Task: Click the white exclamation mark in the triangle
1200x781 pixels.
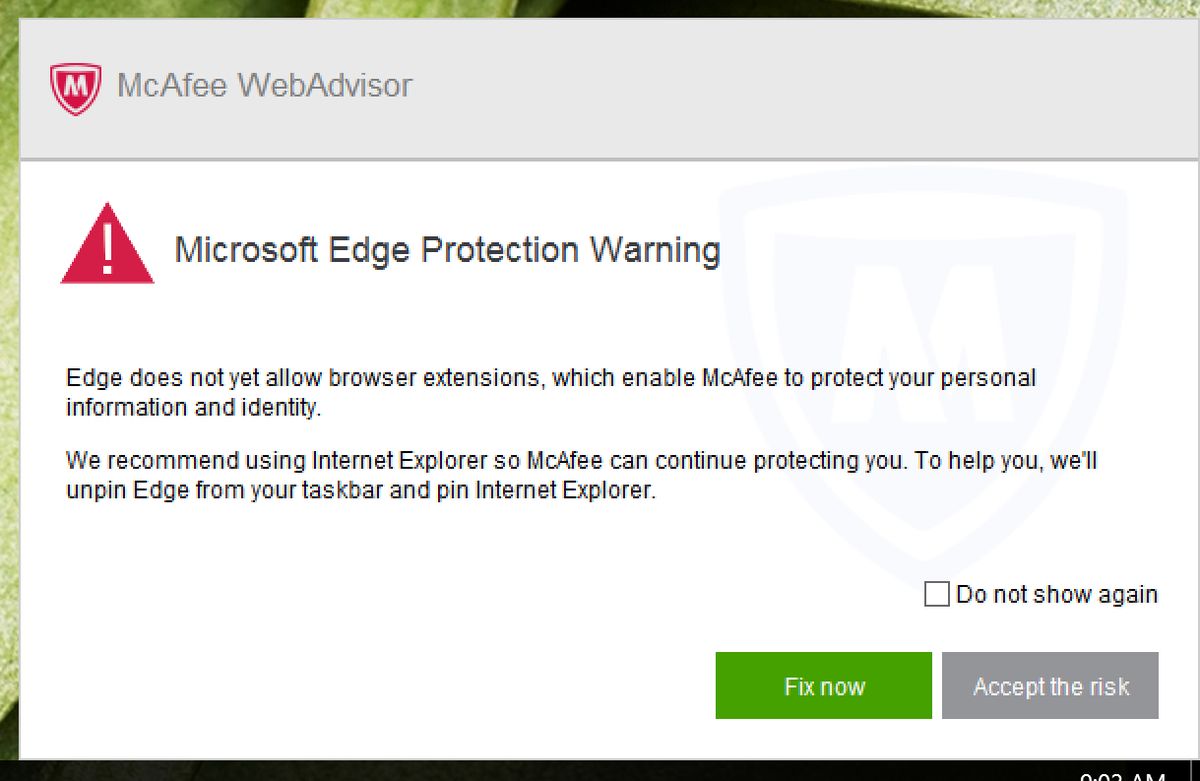Action: coord(107,250)
